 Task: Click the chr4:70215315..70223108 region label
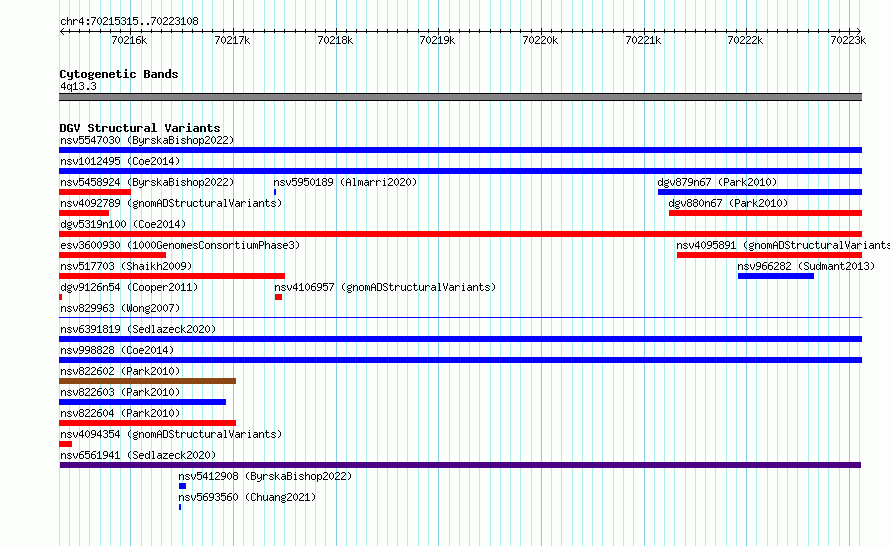(129, 22)
